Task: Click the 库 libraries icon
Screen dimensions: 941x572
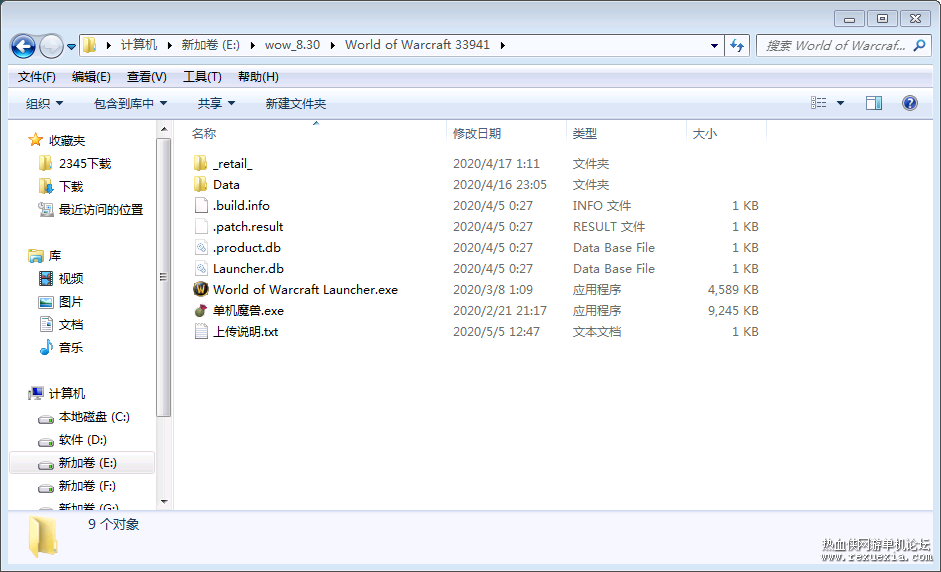Action: (x=36, y=256)
